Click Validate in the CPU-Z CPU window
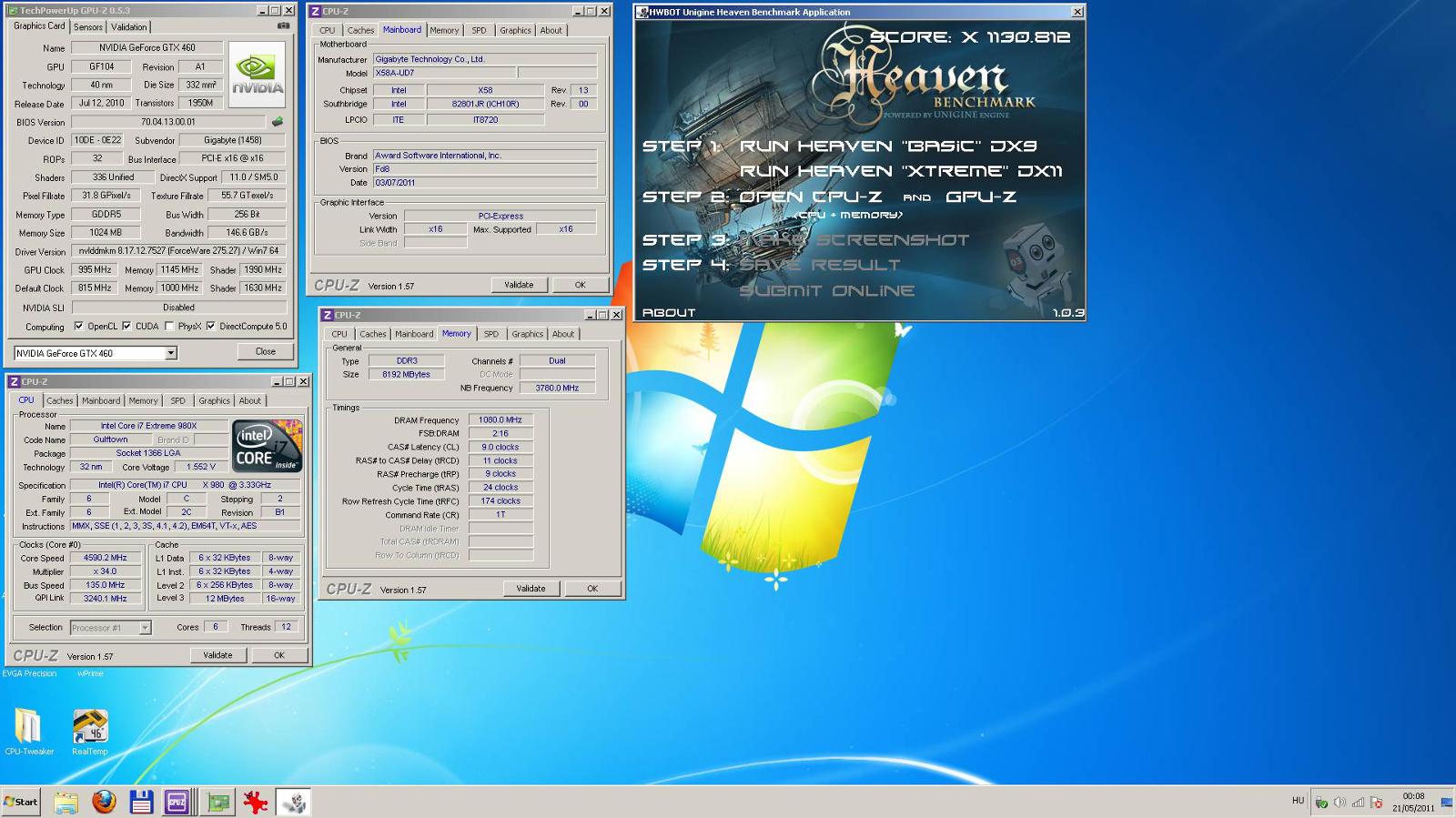The width and height of the screenshot is (1456, 818). coord(217,655)
